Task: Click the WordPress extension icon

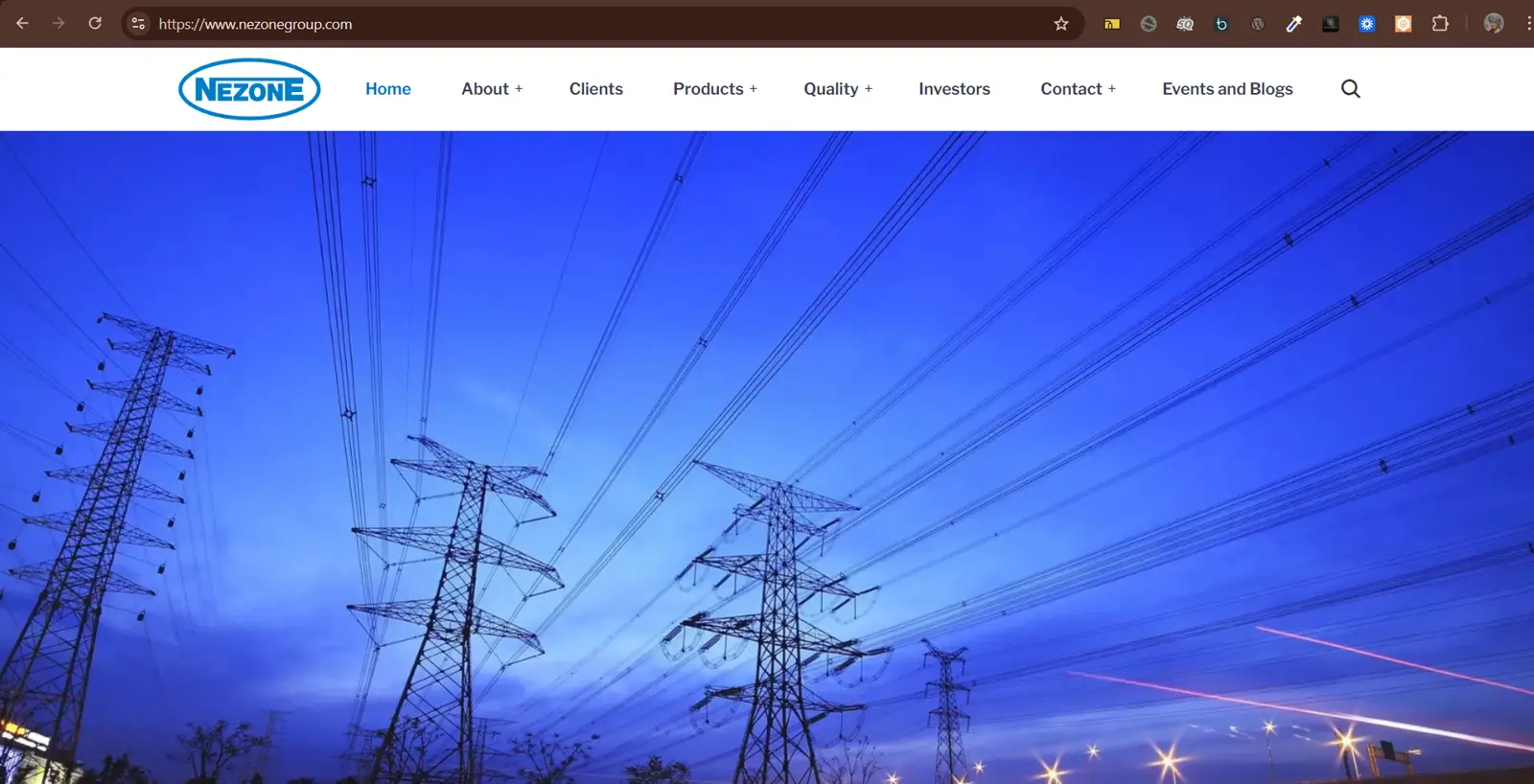Action: (x=1257, y=24)
